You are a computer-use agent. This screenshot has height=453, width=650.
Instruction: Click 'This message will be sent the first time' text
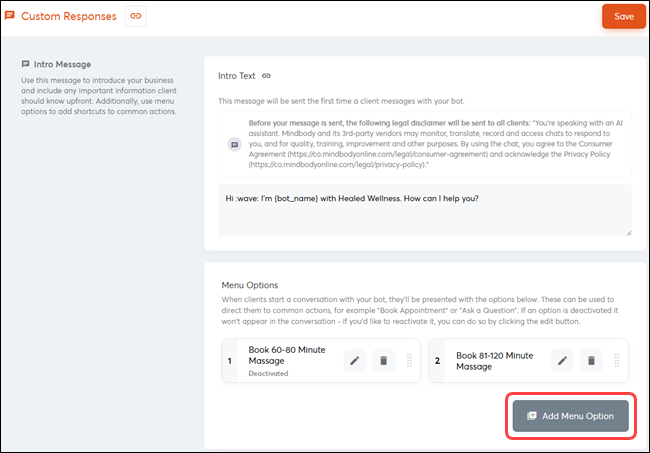(x=341, y=101)
